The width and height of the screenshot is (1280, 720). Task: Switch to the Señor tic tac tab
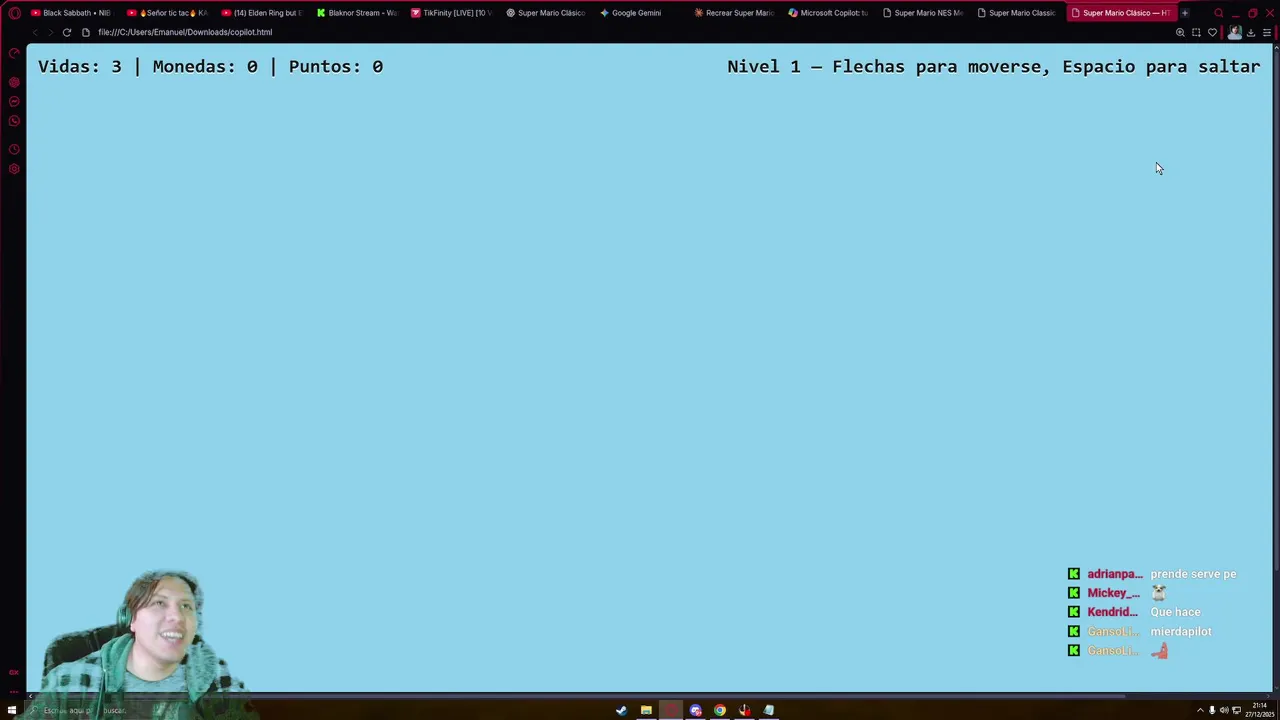point(167,13)
